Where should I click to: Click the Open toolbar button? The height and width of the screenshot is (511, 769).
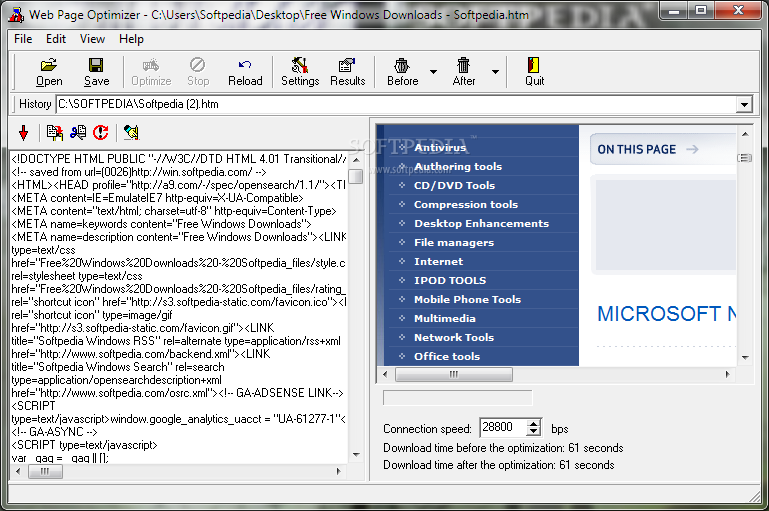click(x=49, y=72)
